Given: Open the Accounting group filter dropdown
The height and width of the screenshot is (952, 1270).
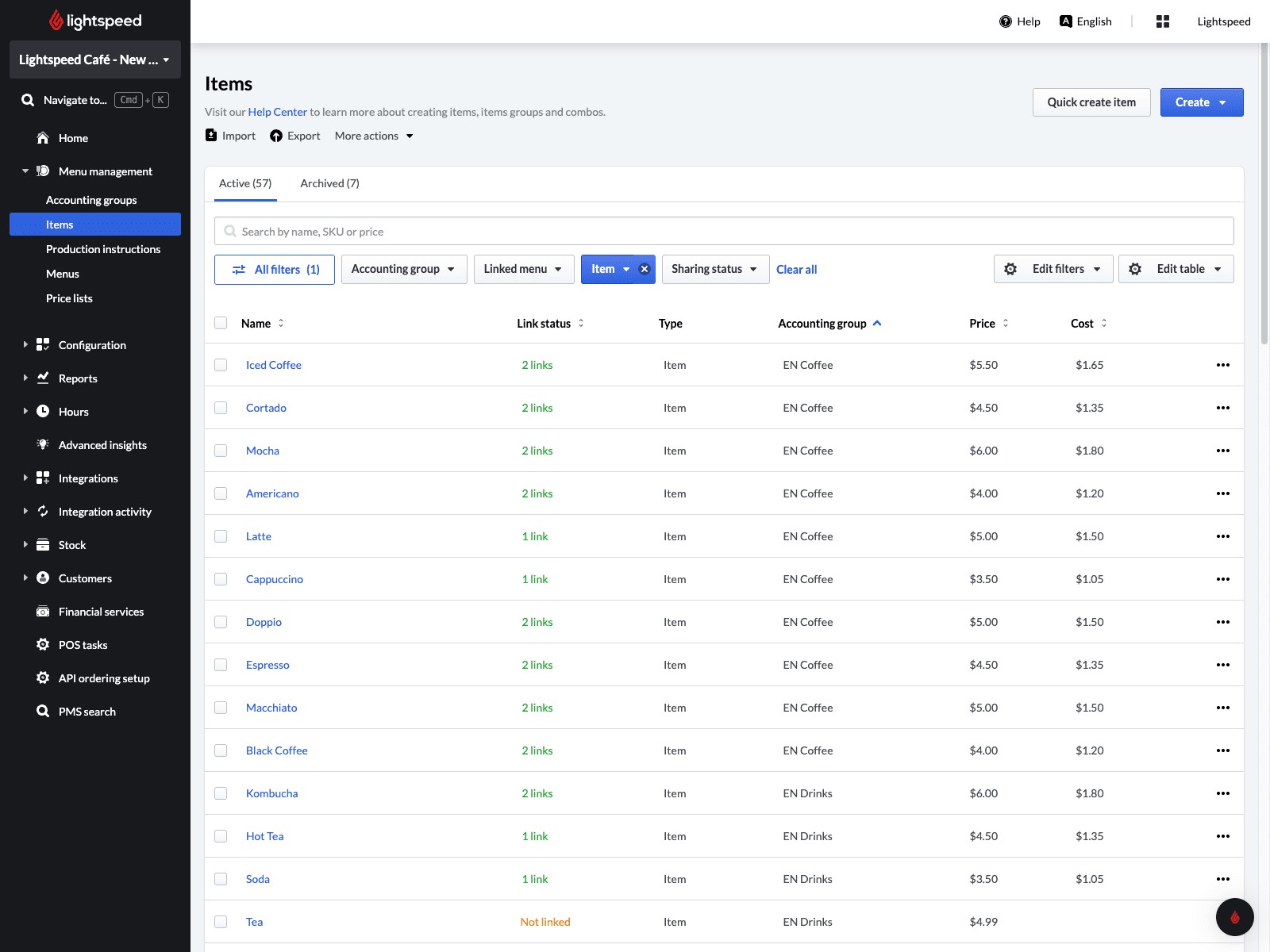Looking at the screenshot, I should point(403,269).
